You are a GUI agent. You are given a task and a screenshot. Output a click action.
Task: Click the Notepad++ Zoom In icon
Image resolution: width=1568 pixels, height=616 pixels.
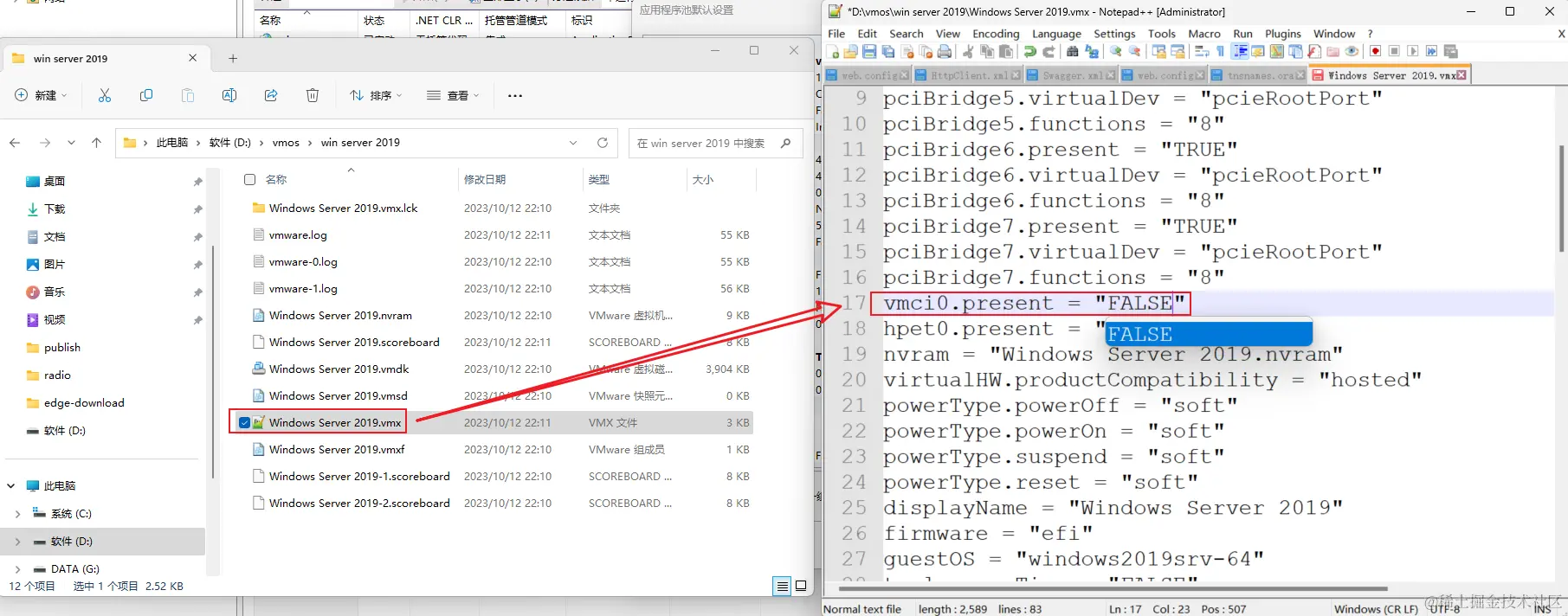click(1116, 52)
